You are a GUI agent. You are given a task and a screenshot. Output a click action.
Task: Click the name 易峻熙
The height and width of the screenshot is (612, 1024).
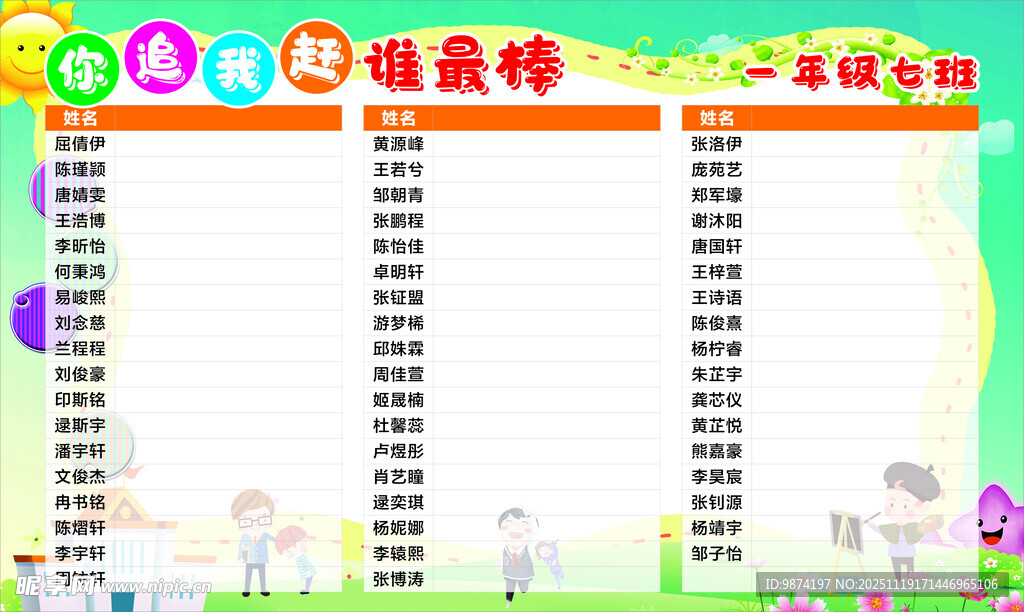coord(80,297)
